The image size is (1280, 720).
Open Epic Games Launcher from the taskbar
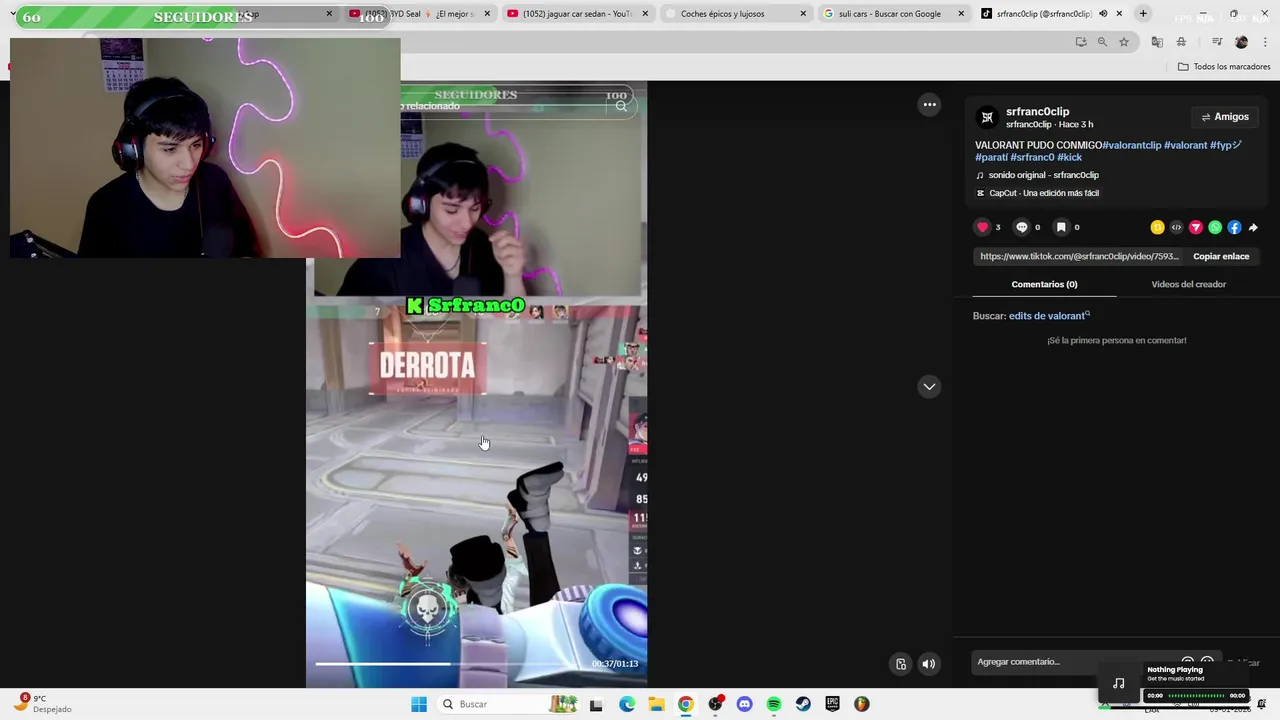click(x=832, y=704)
